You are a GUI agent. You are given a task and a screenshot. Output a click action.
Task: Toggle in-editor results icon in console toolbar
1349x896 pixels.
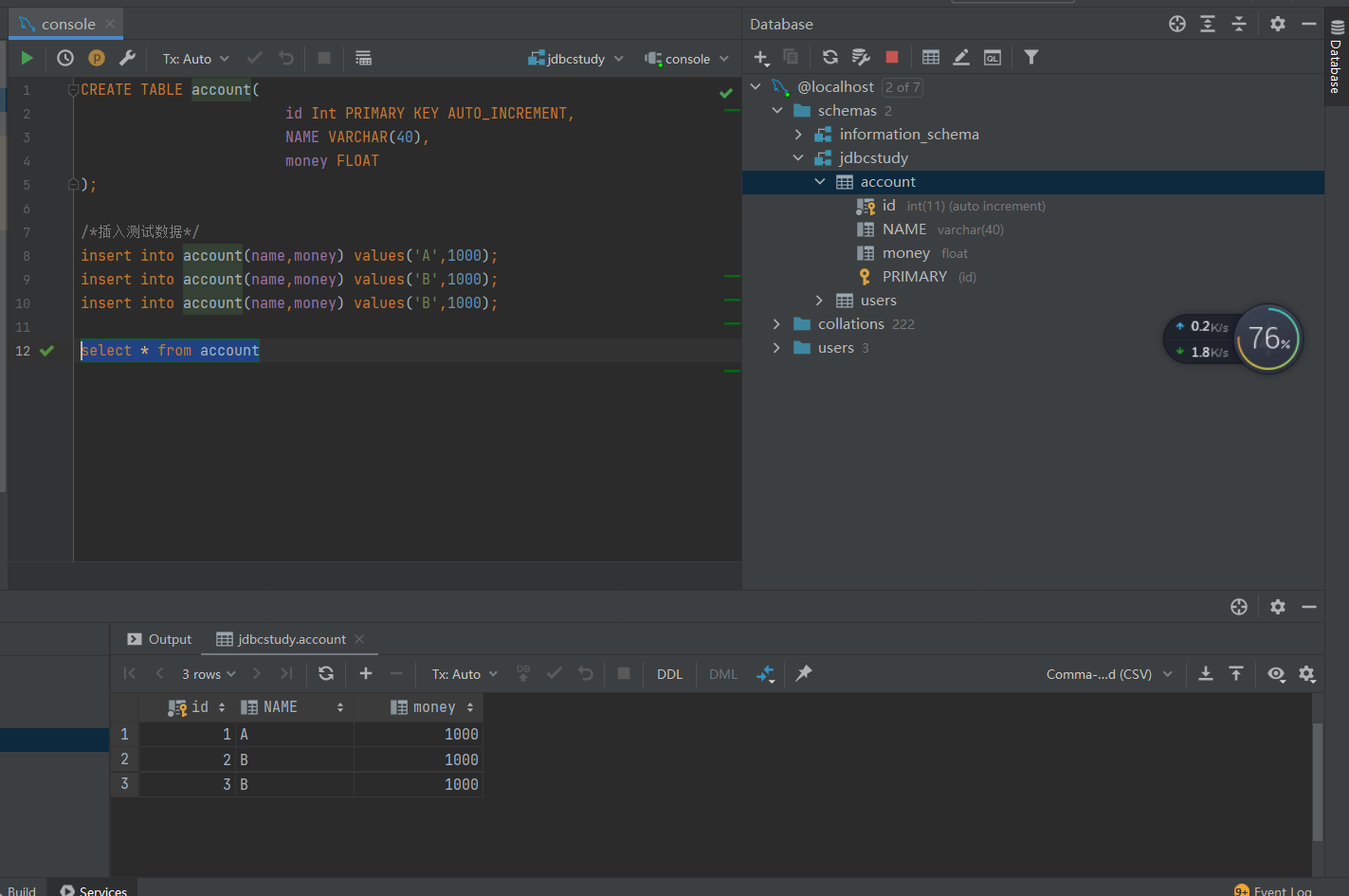point(363,58)
